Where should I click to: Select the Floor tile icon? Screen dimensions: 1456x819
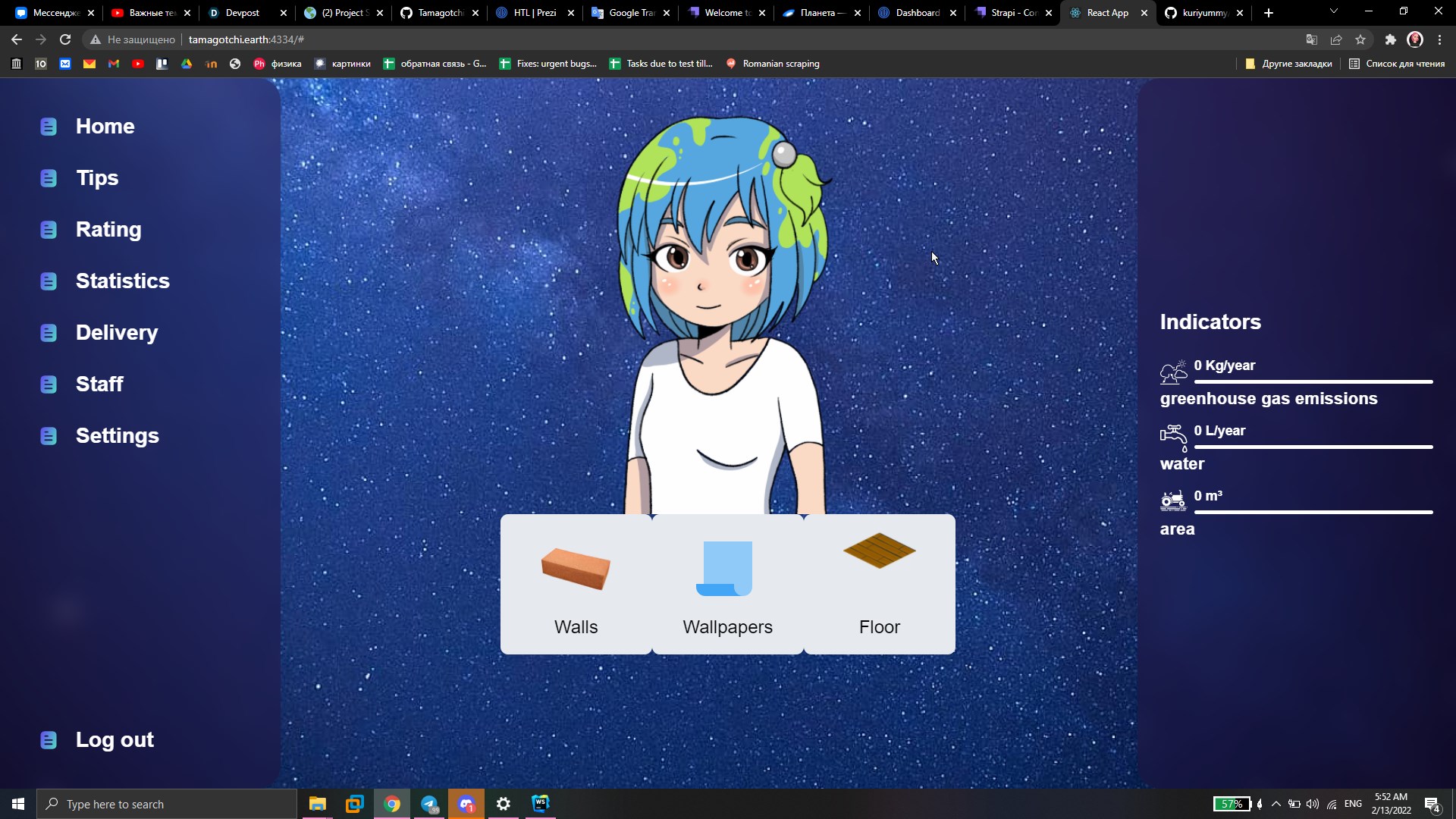coord(879,552)
